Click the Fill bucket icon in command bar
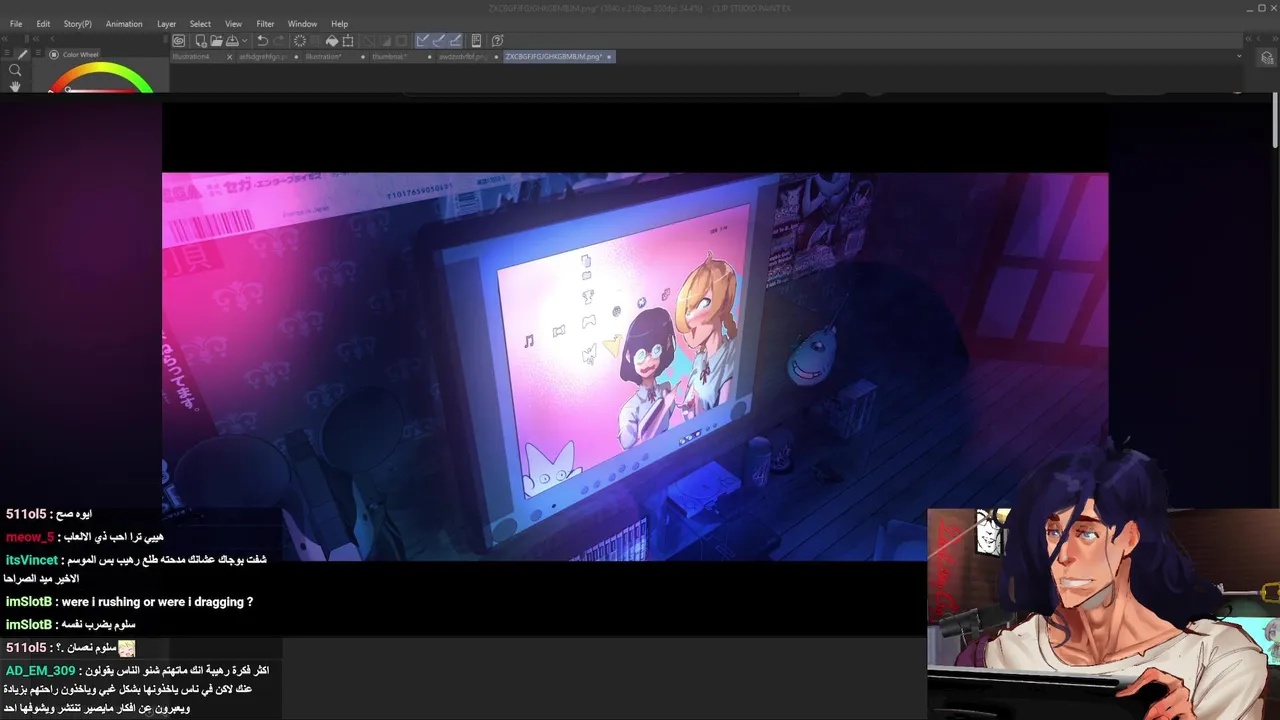1280x720 pixels. pos(332,41)
